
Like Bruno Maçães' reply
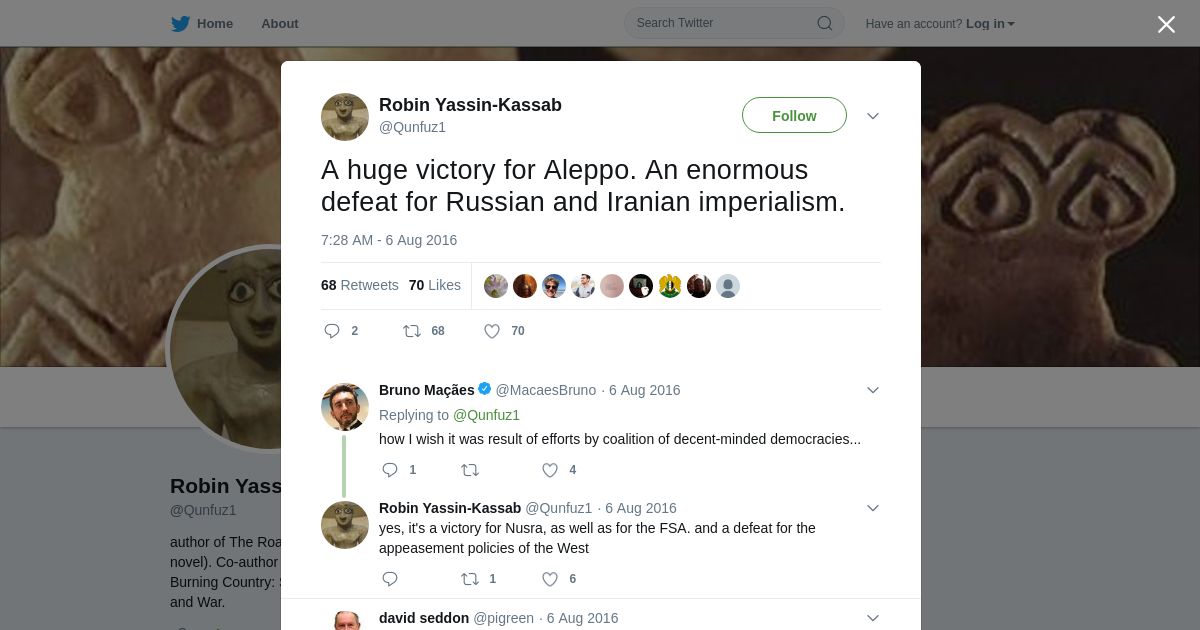click(x=550, y=470)
